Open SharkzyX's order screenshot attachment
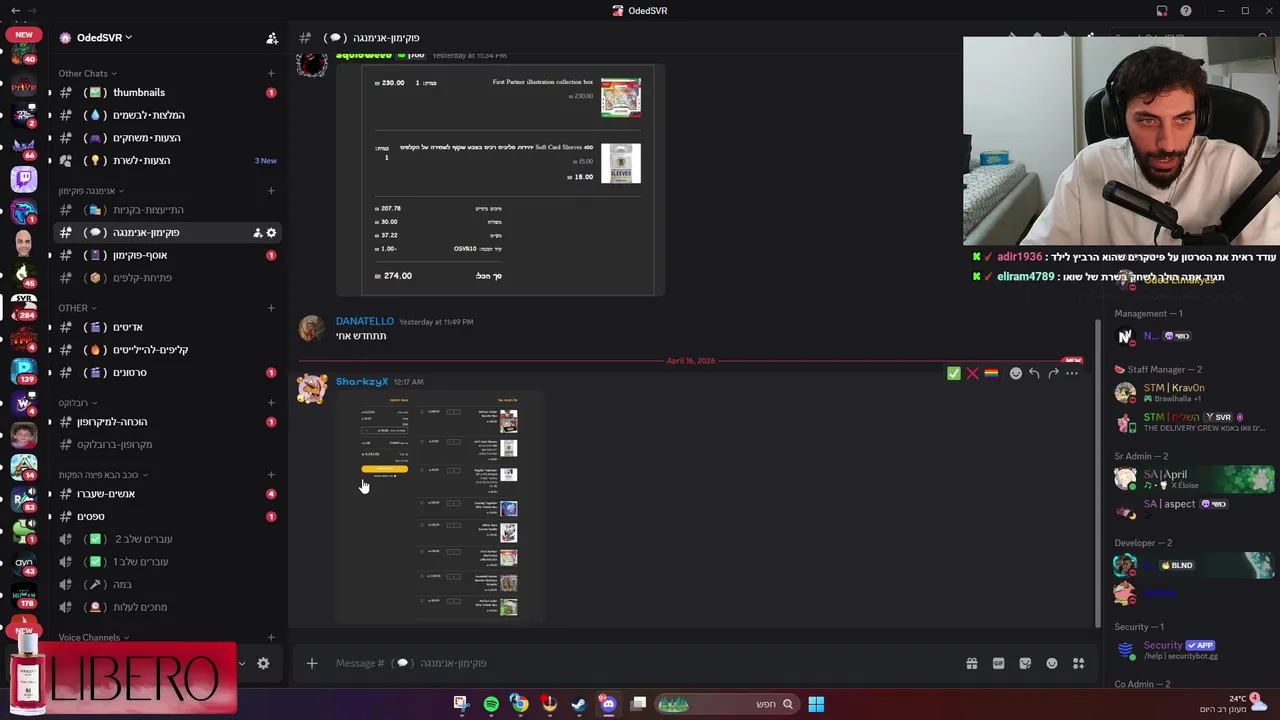 [x=440, y=507]
